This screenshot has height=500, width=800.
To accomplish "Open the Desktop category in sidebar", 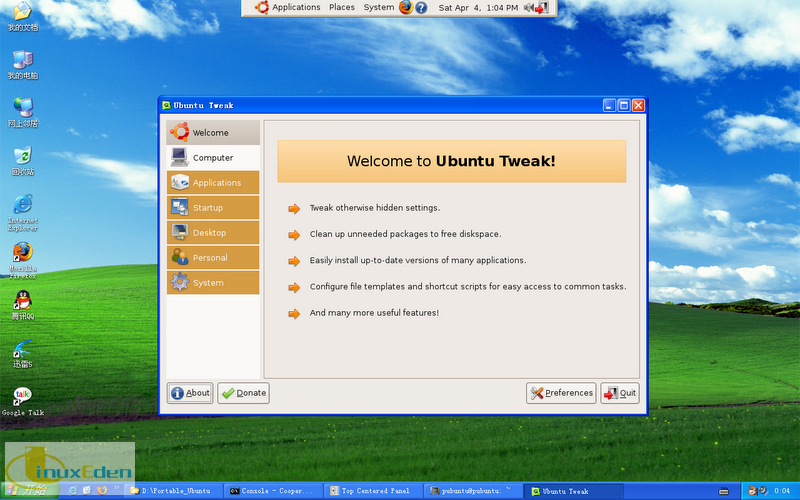I will (x=213, y=233).
